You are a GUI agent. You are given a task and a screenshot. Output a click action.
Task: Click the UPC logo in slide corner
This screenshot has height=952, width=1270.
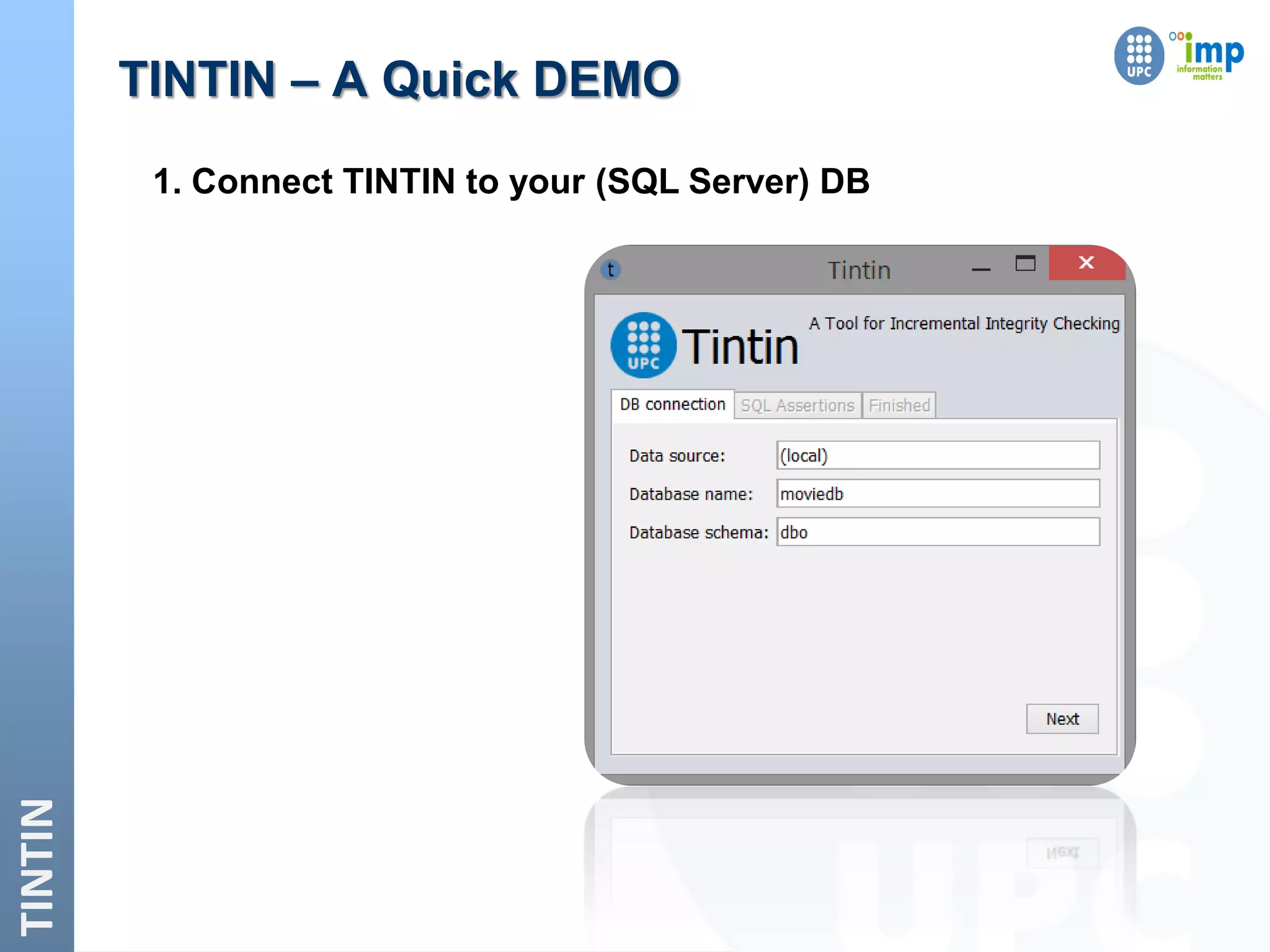click(1139, 56)
